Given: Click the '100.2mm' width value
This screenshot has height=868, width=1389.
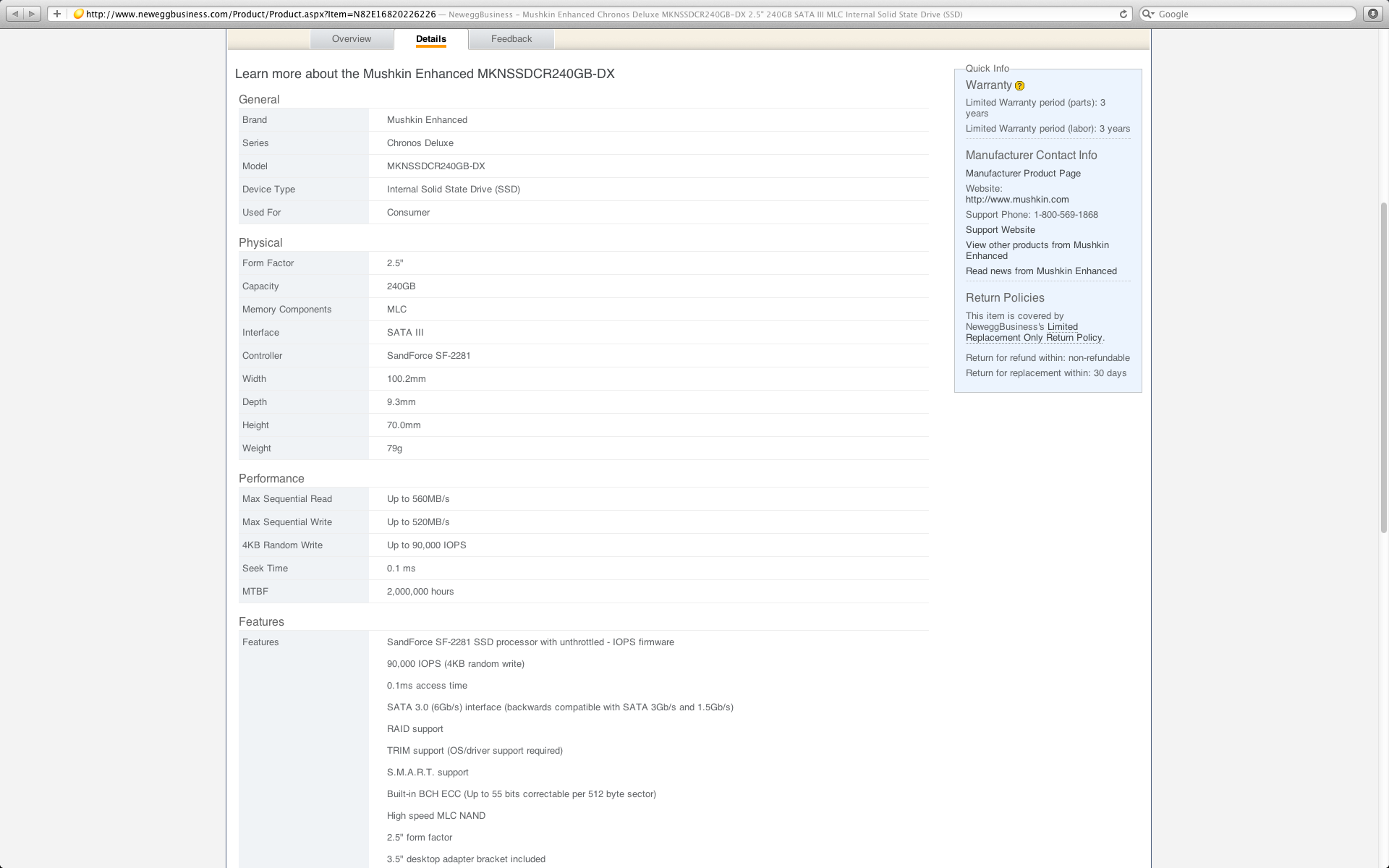Looking at the screenshot, I should pos(407,379).
